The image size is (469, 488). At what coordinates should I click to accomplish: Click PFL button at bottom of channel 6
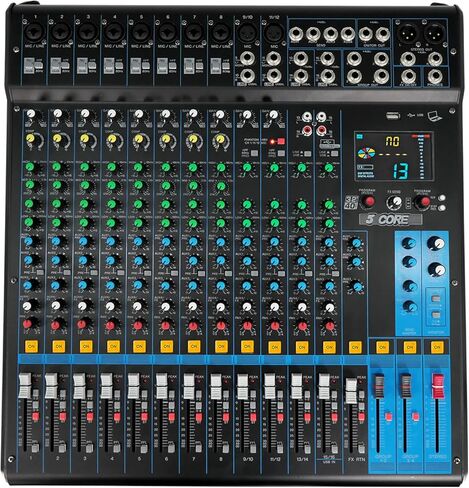click(171, 447)
